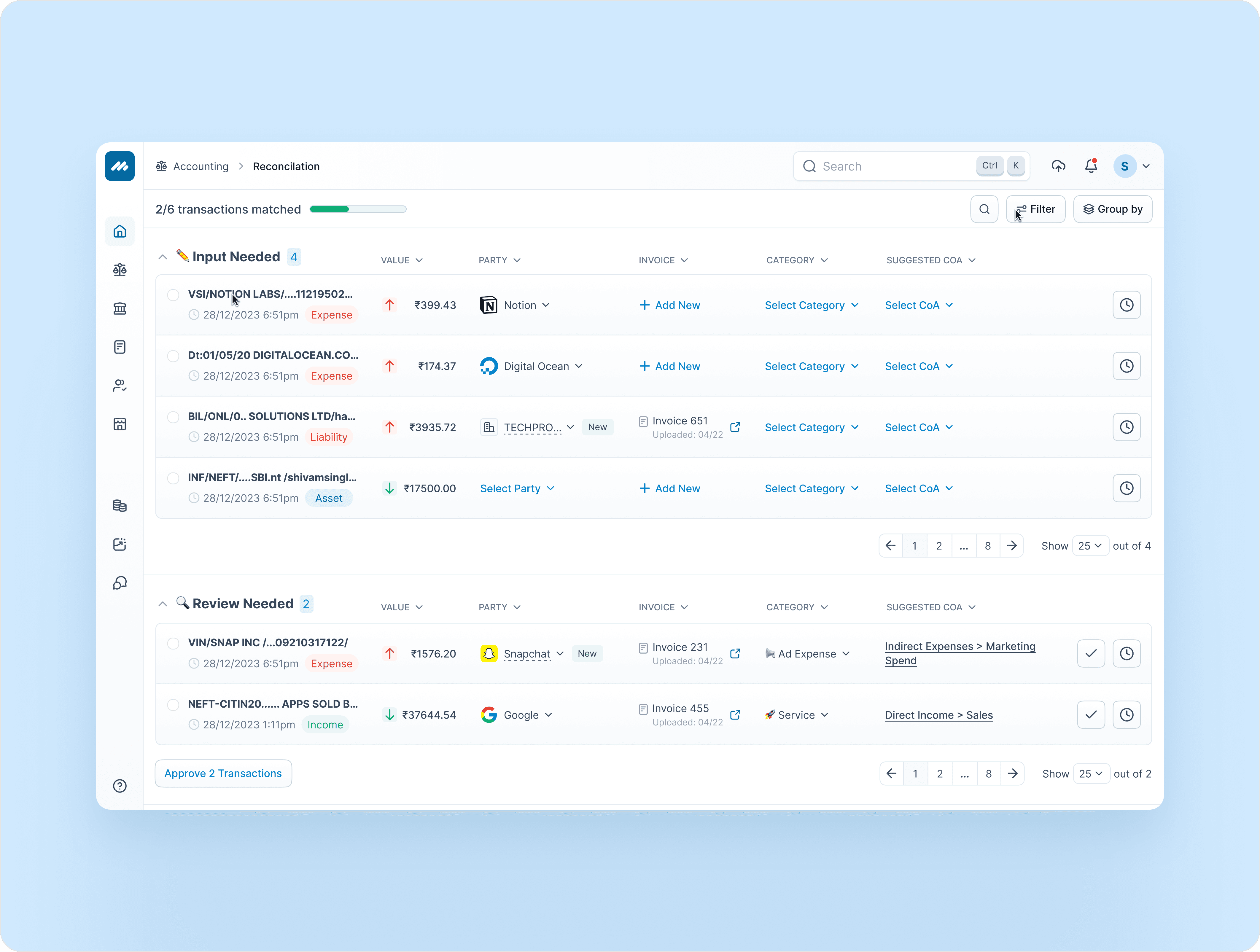Click the magnifier button beside Filter
This screenshot has width=1260, height=952.
pos(984,209)
